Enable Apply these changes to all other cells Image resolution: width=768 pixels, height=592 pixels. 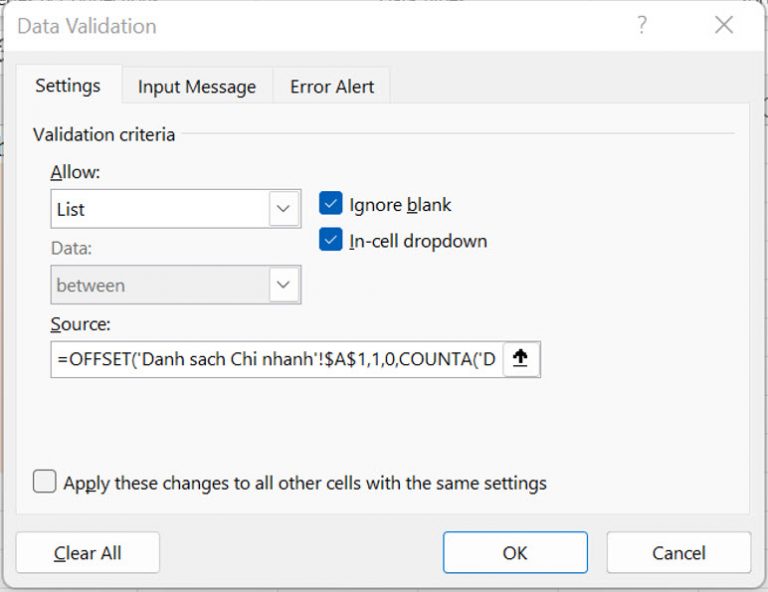(x=45, y=482)
